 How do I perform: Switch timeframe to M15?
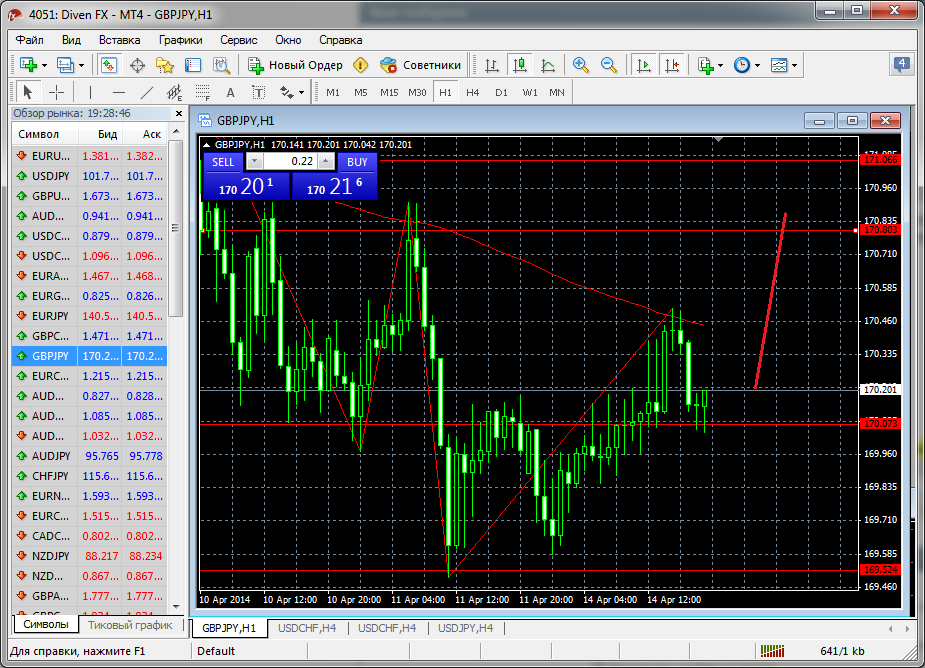coord(389,92)
